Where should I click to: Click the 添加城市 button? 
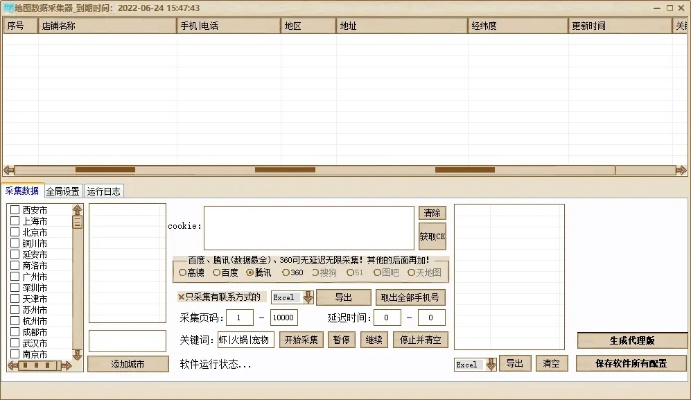coord(127,364)
